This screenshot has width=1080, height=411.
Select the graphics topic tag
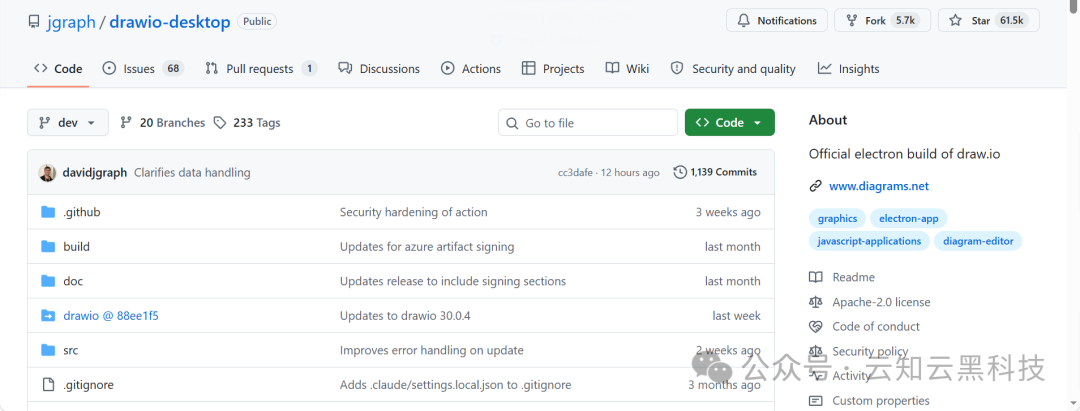point(838,218)
